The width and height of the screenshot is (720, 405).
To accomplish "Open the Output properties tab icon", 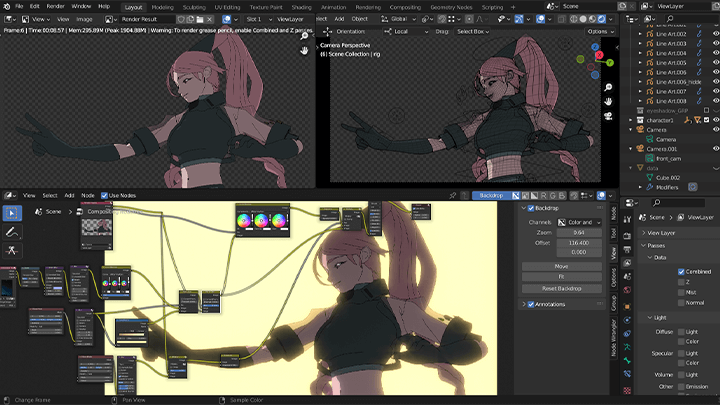I will (x=627, y=249).
